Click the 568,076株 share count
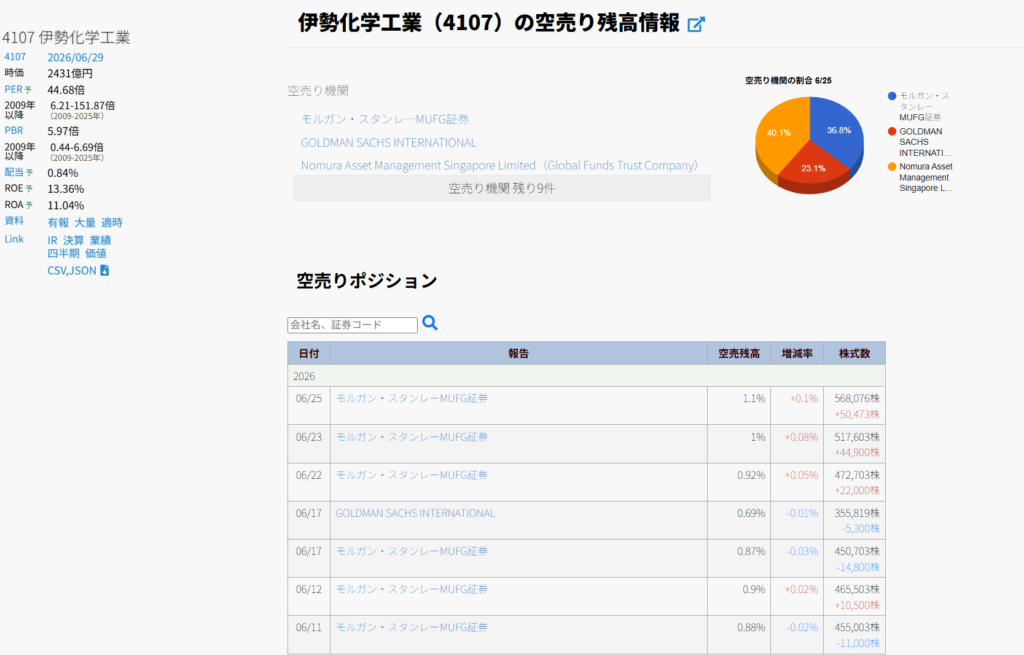The image size is (1024, 655). click(x=857, y=398)
